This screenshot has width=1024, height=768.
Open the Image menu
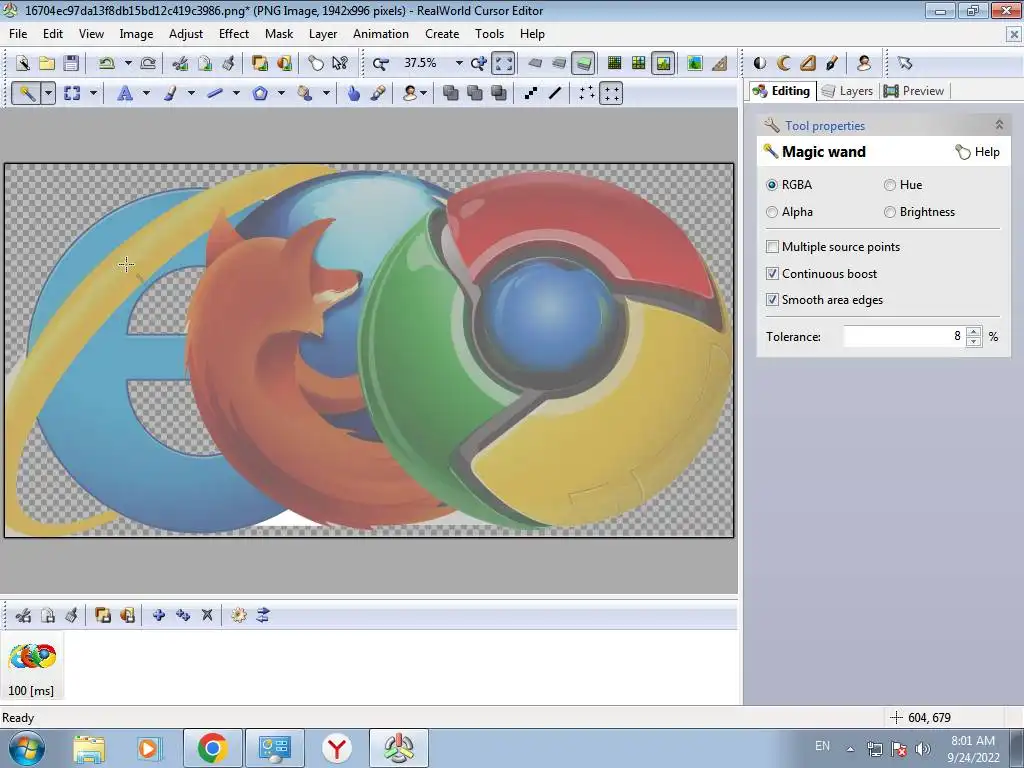(x=136, y=34)
